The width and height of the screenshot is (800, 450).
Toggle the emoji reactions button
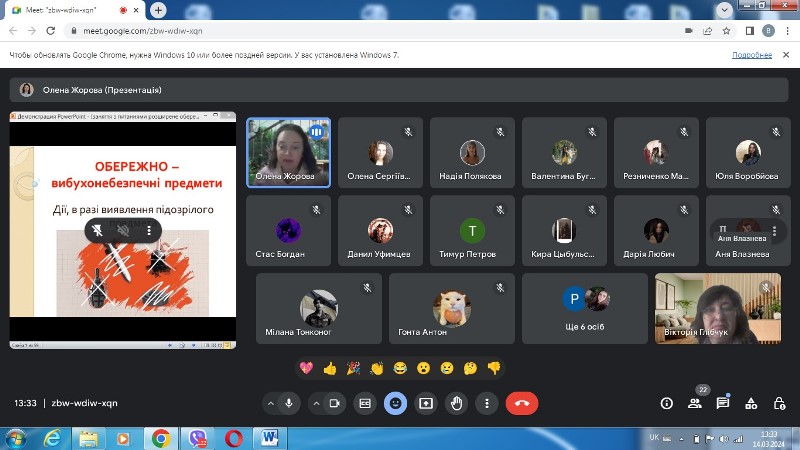pos(395,403)
